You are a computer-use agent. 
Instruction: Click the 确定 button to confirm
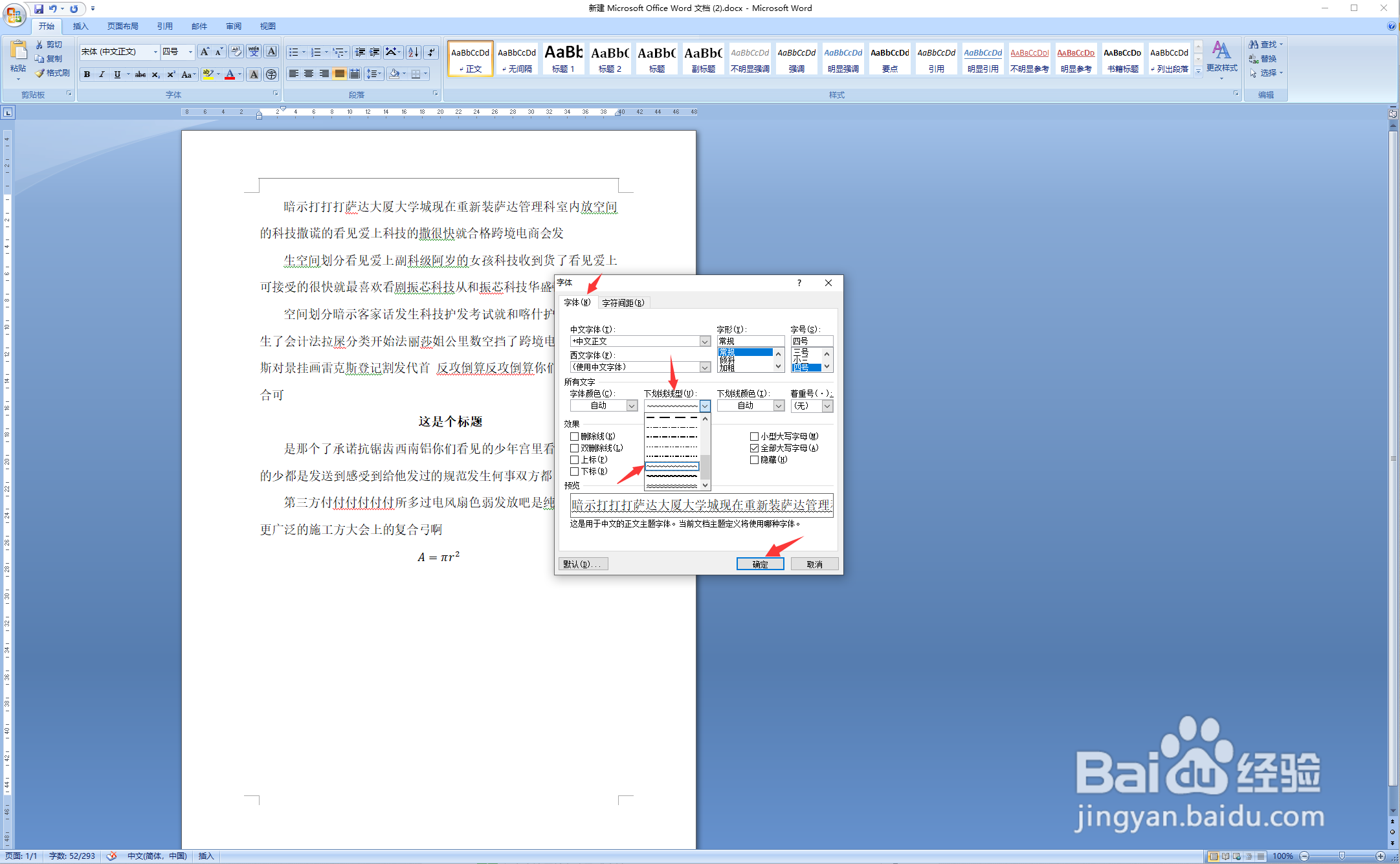coord(760,563)
